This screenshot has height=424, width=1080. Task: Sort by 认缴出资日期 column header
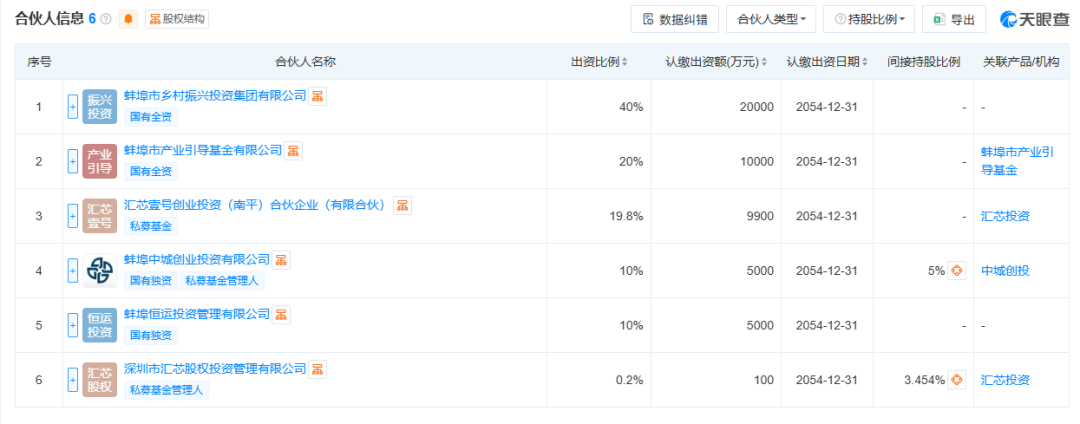click(827, 62)
